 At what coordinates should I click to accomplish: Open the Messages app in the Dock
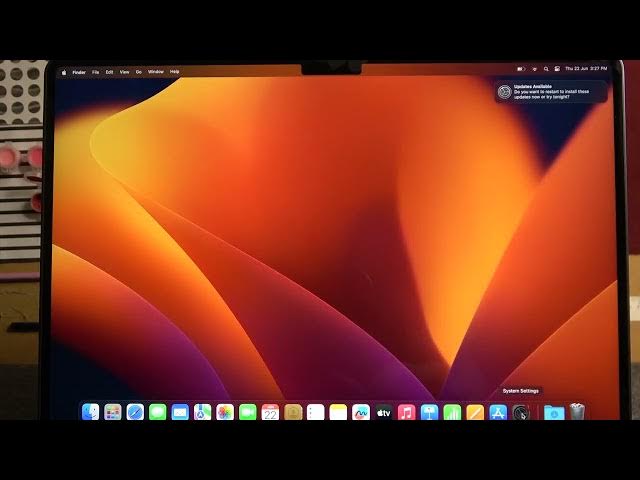click(x=158, y=412)
